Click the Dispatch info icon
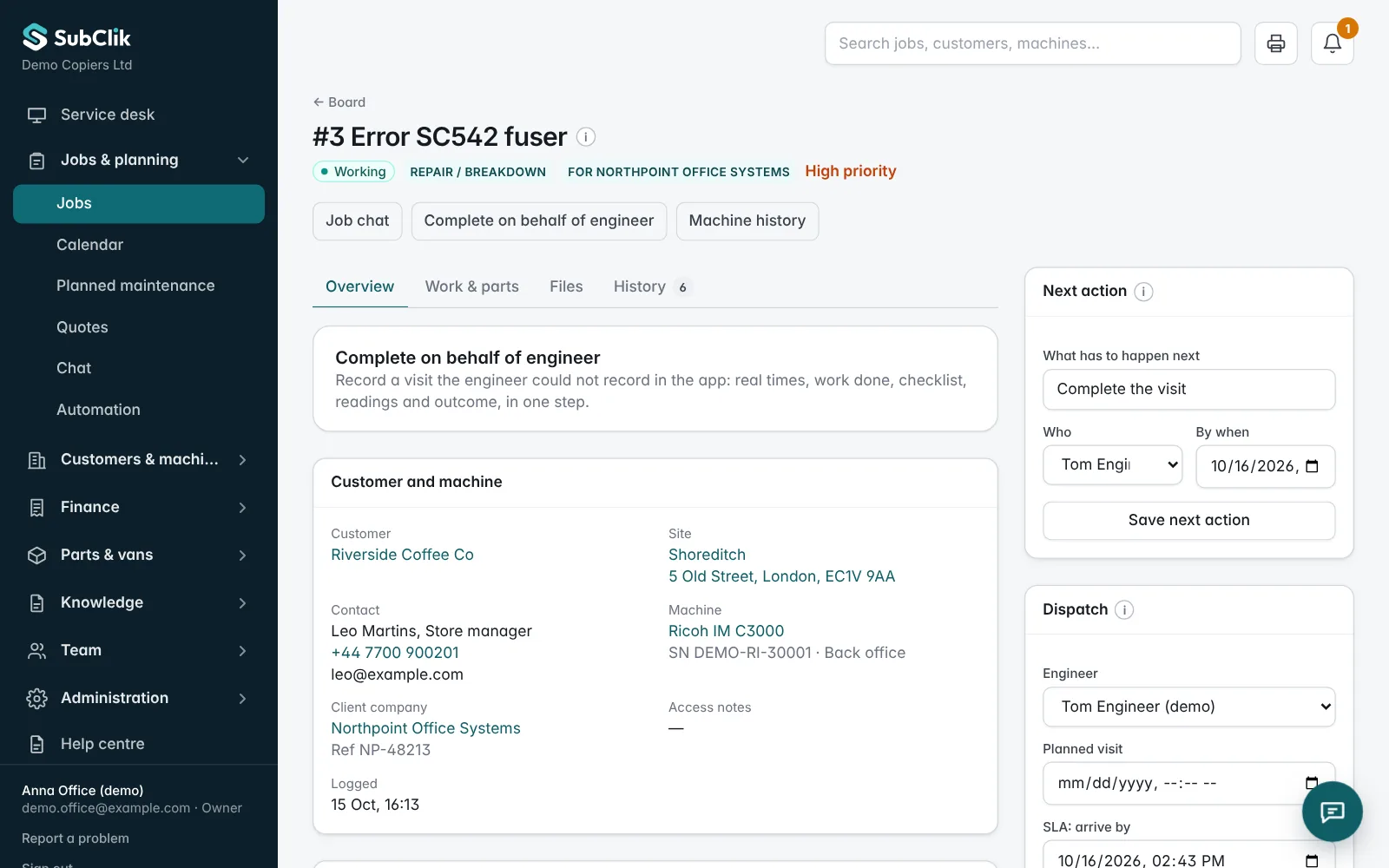This screenshot has width=1389, height=868. [1124, 610]
